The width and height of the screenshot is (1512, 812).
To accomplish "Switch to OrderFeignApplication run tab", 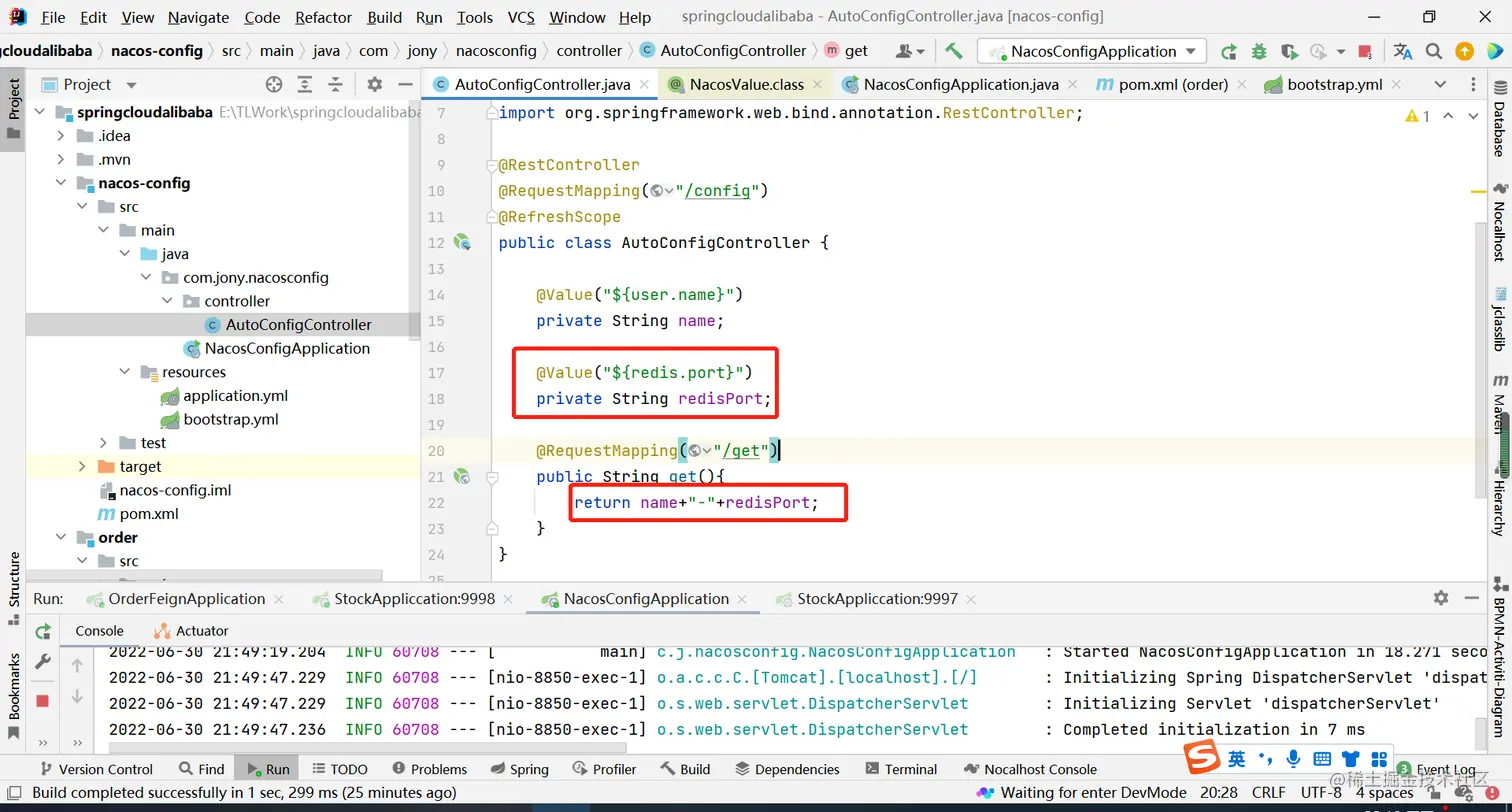I will click(186, 599).
